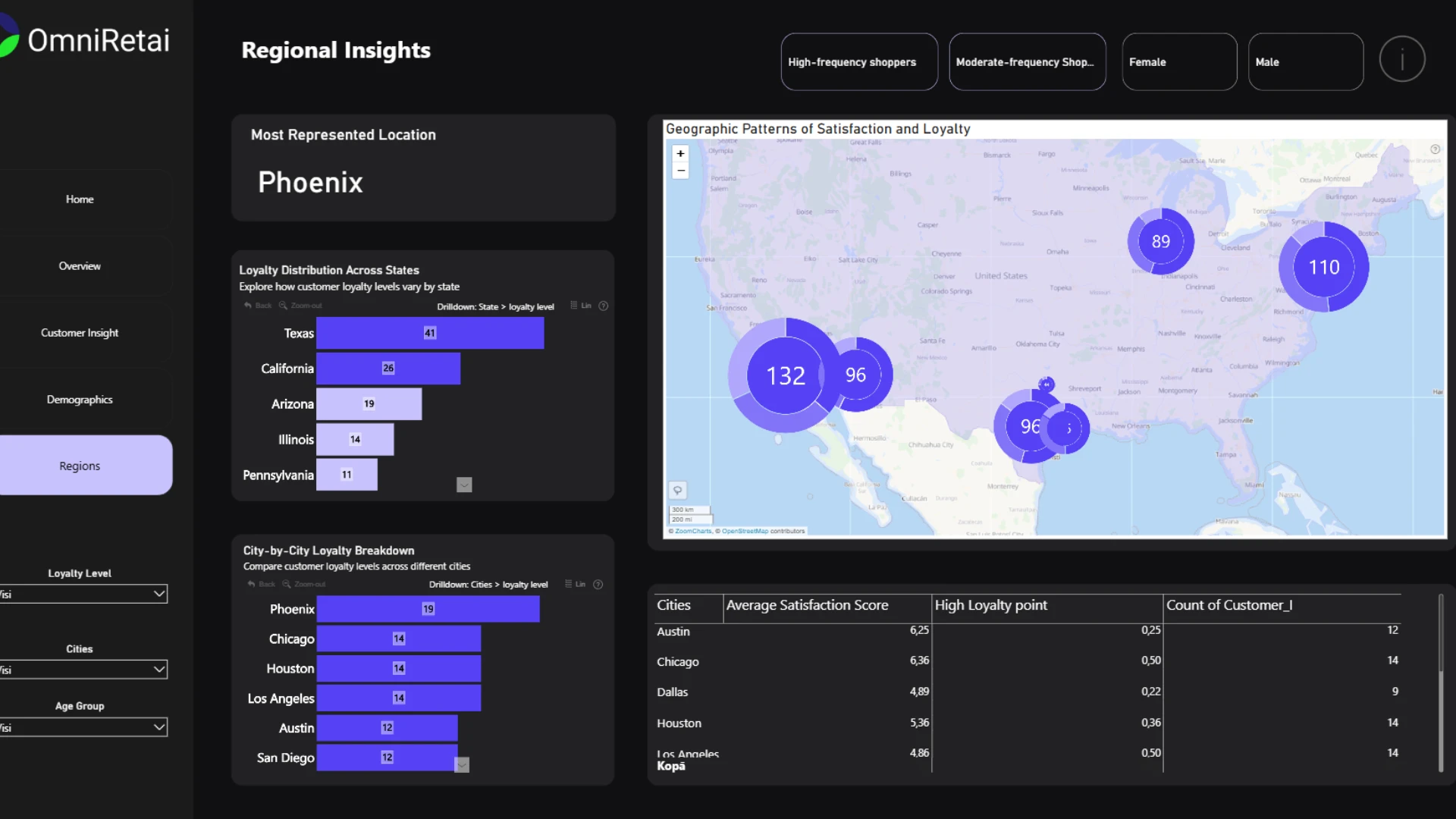Open the Loyalty Level dropdown

(x=83, y=594)
